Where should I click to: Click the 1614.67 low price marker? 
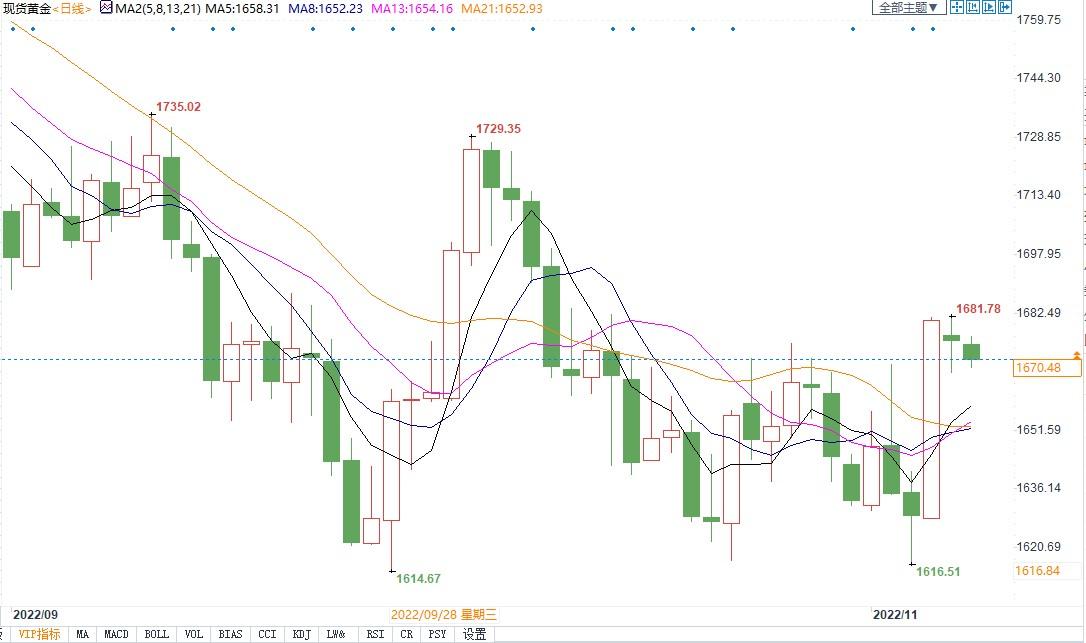point(418,578)
